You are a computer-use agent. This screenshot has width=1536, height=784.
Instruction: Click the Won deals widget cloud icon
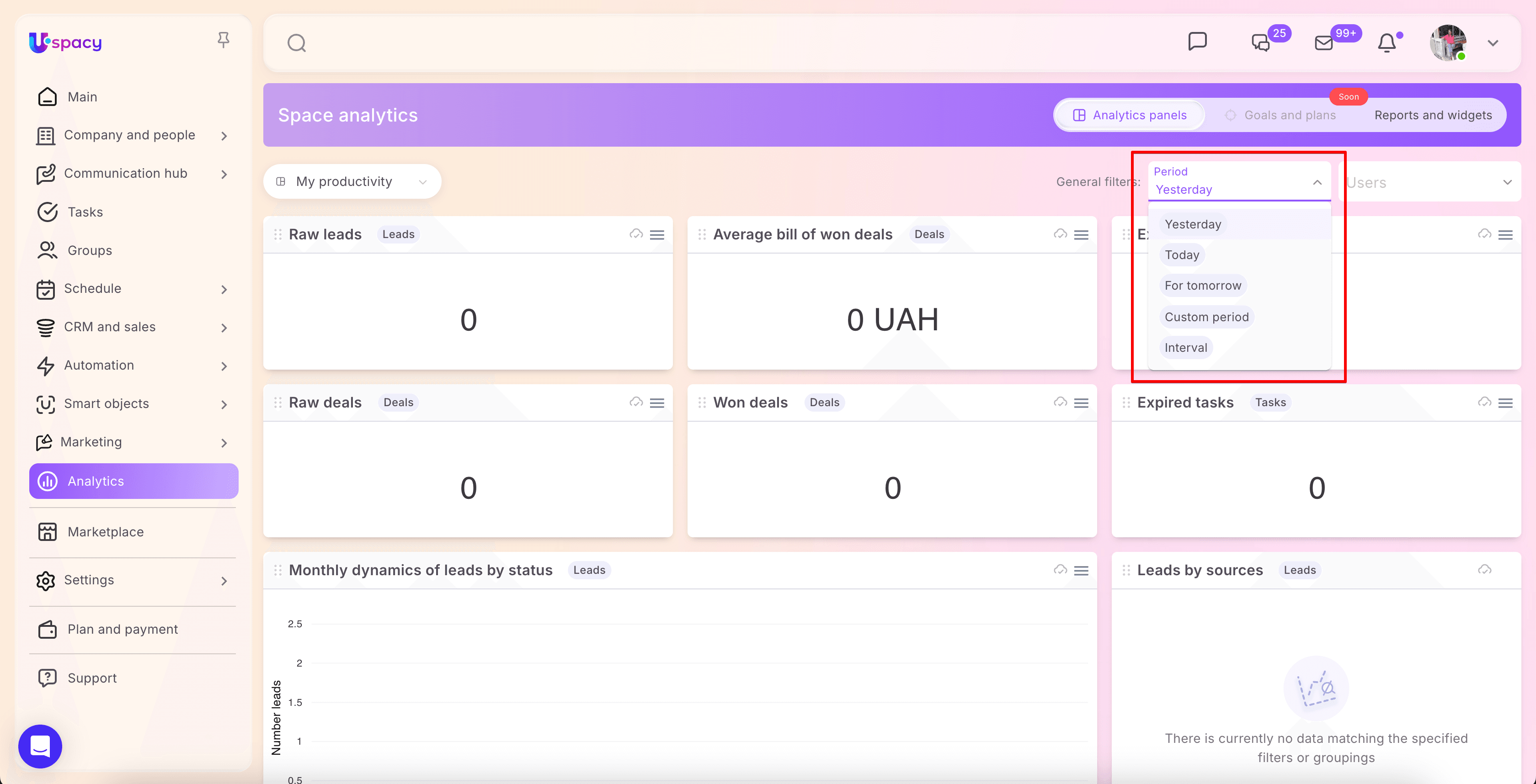click(1060, 402)
